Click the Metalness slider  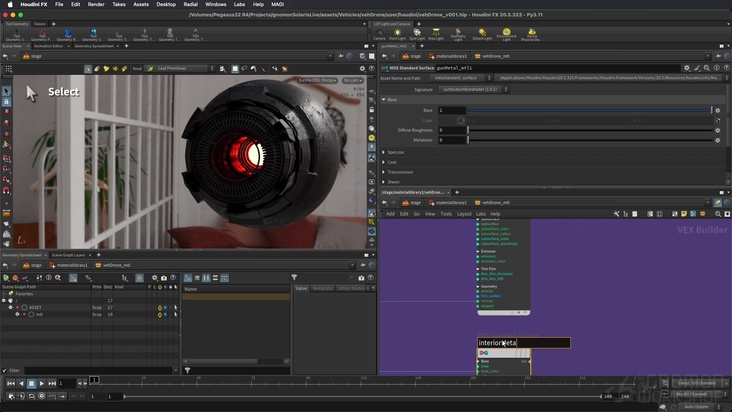(590, 140)
